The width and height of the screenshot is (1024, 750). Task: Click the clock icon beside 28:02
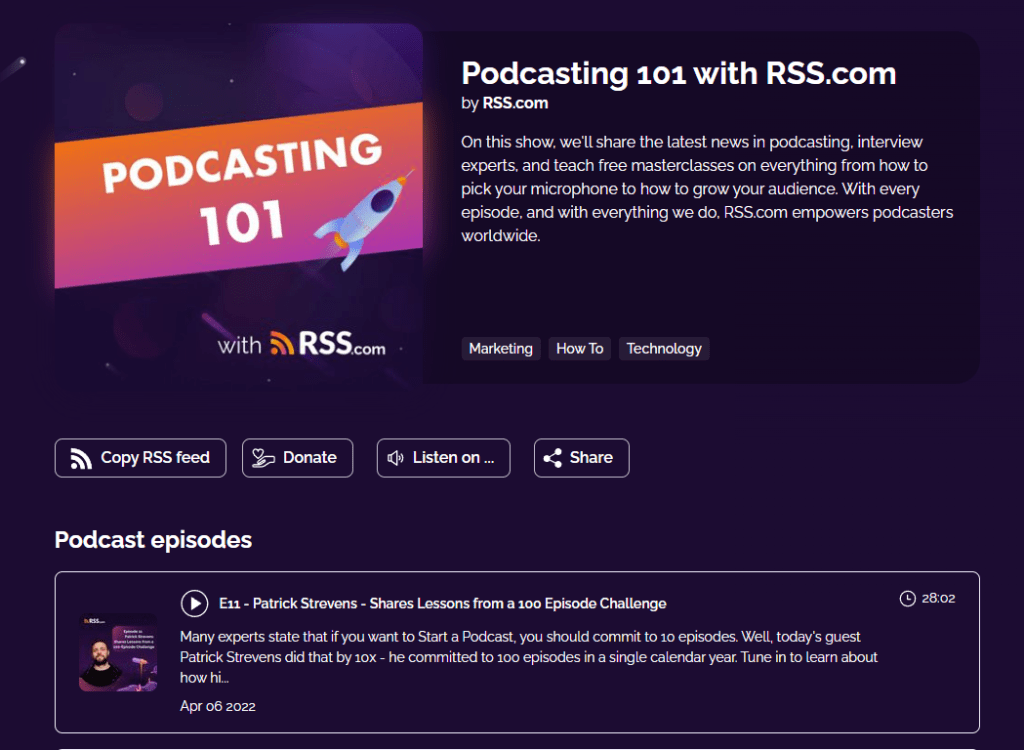tap(907, 598)
